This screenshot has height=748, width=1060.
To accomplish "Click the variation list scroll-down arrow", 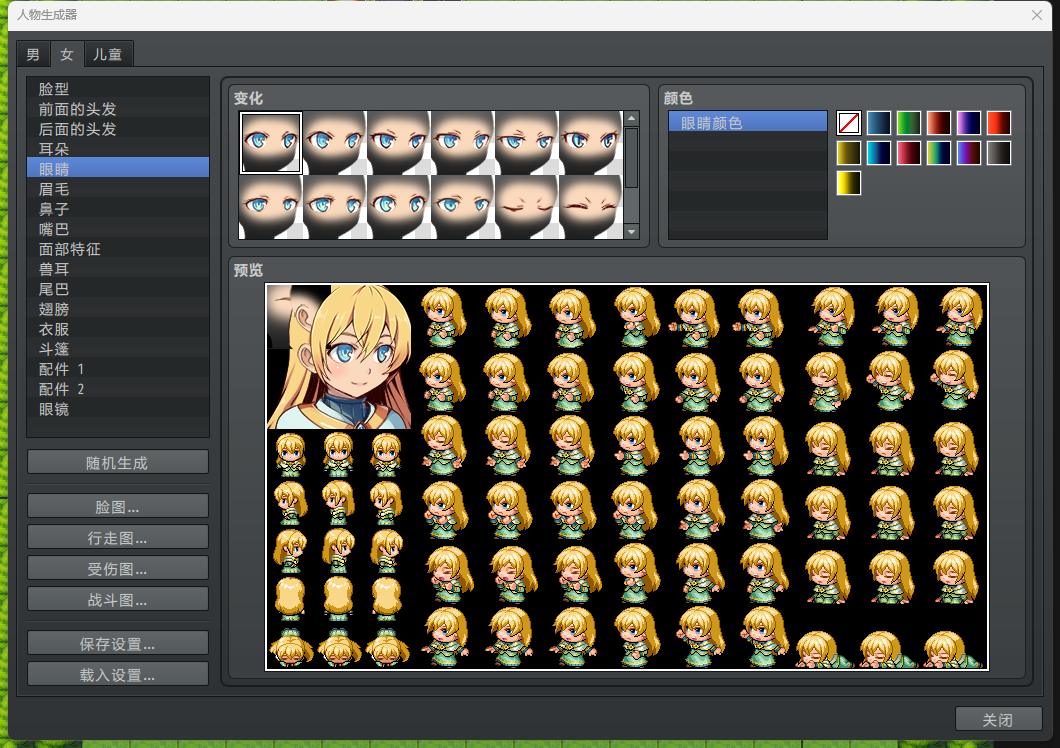I will [631, 232].
